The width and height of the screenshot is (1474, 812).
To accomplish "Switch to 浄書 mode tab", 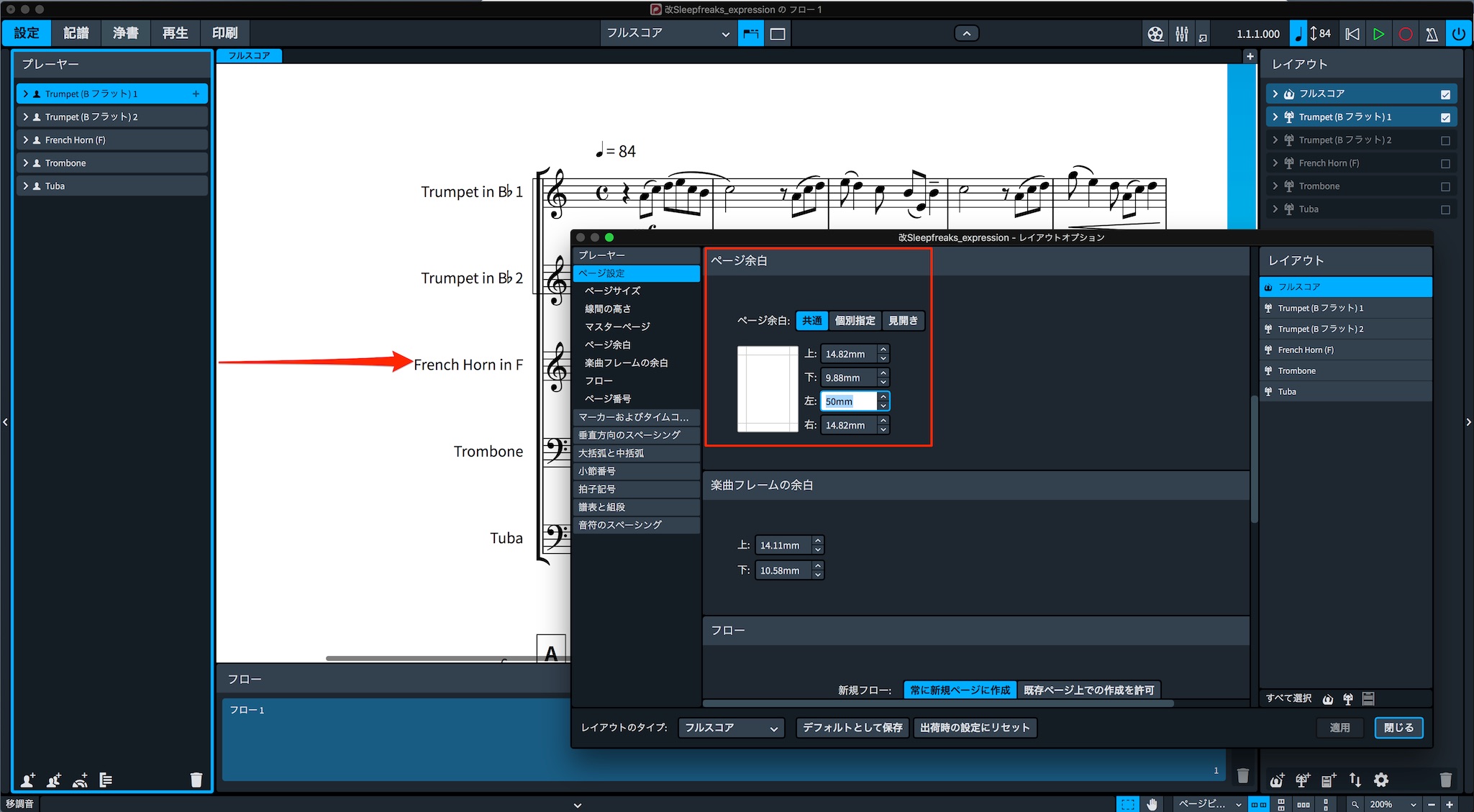I will point(125,33).
